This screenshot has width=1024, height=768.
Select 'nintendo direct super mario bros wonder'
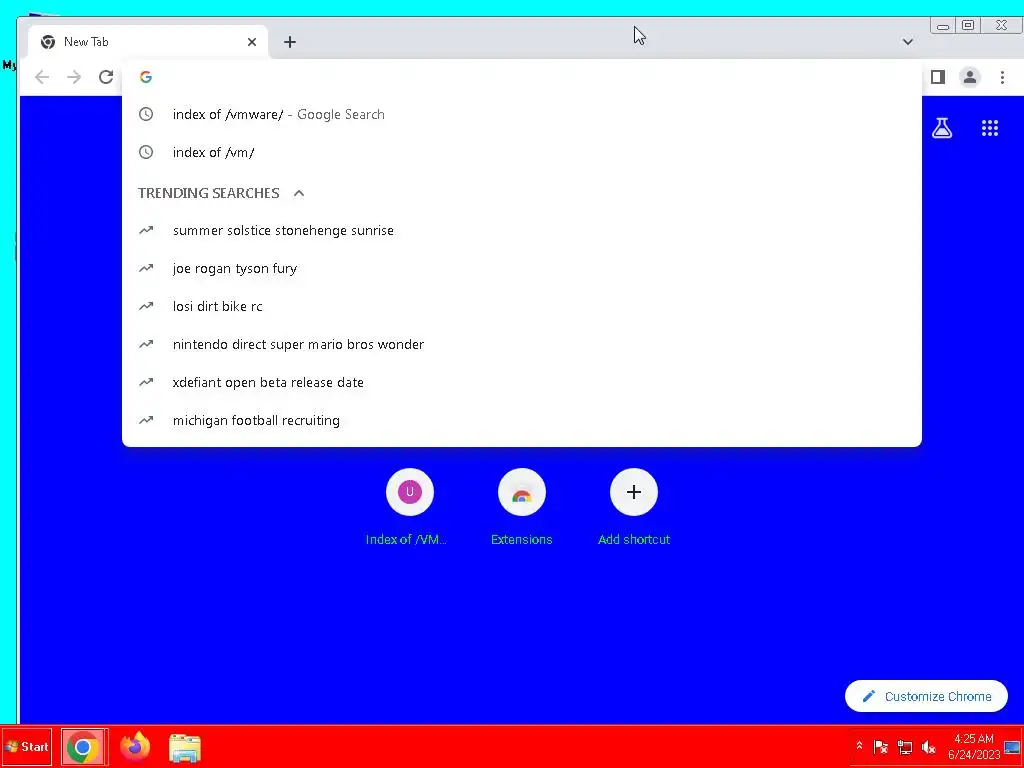click(522, 344)
